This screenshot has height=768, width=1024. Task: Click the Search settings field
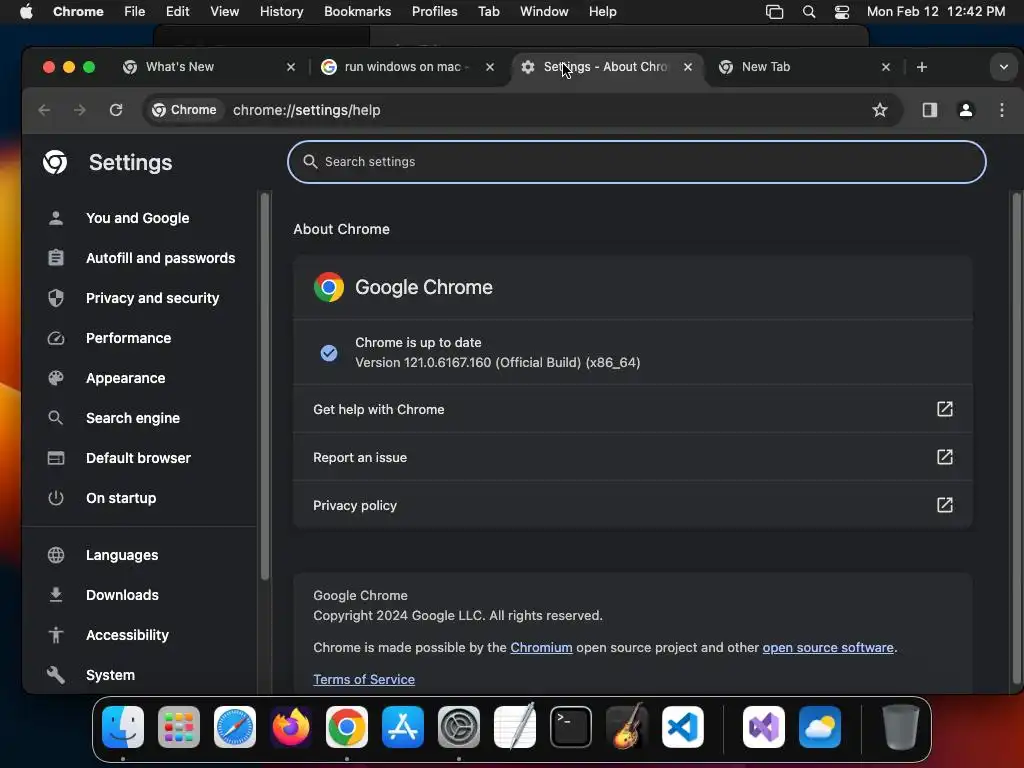pyautogui.click(x=637, y=162)
